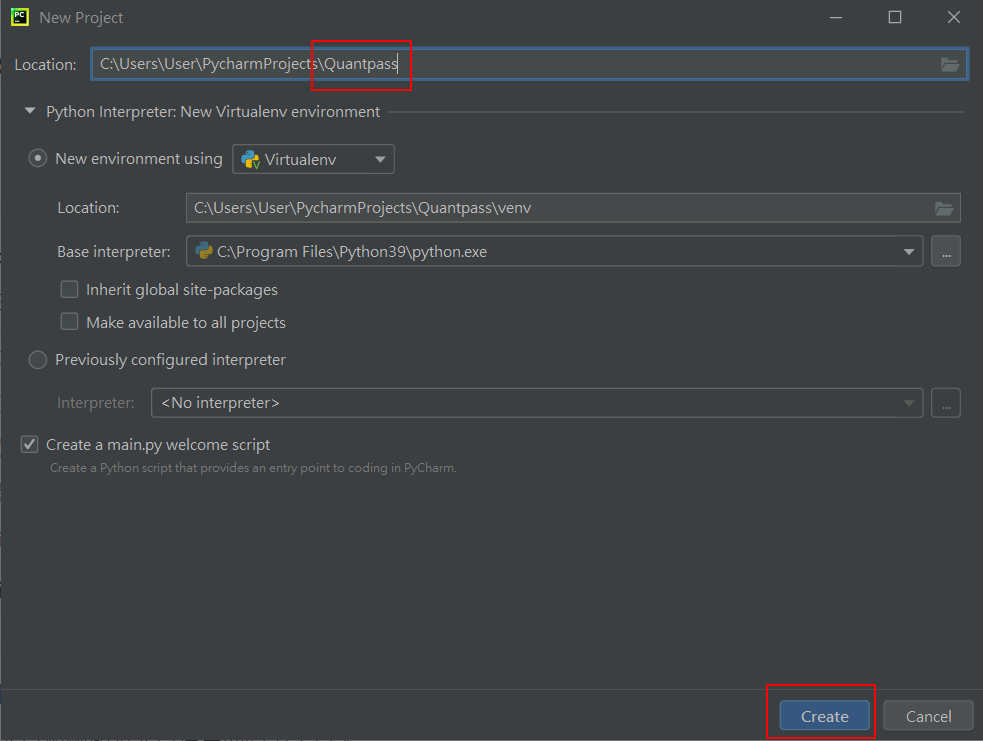Click the Python icon in Base interpreter field
Viewport: 983px width, 741px height.
coord(204,251)
